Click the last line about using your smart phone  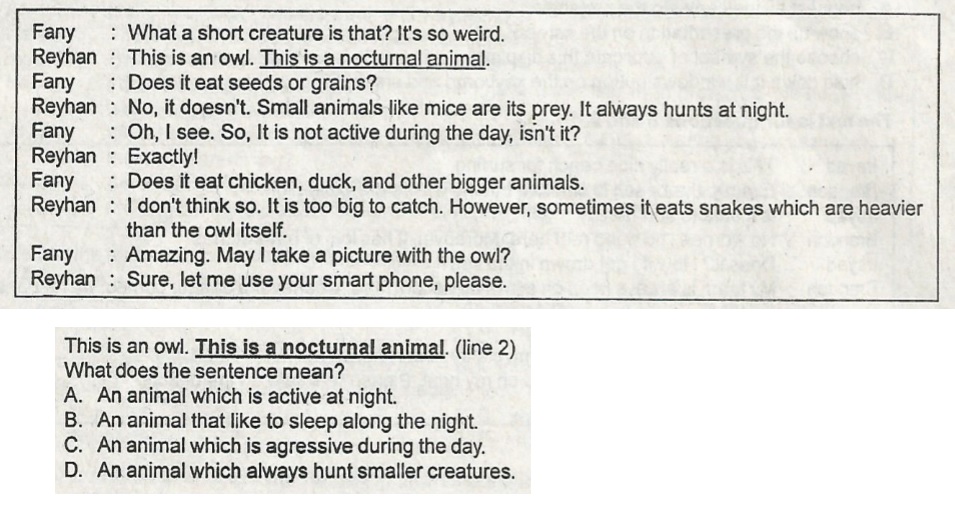point(317,281)
